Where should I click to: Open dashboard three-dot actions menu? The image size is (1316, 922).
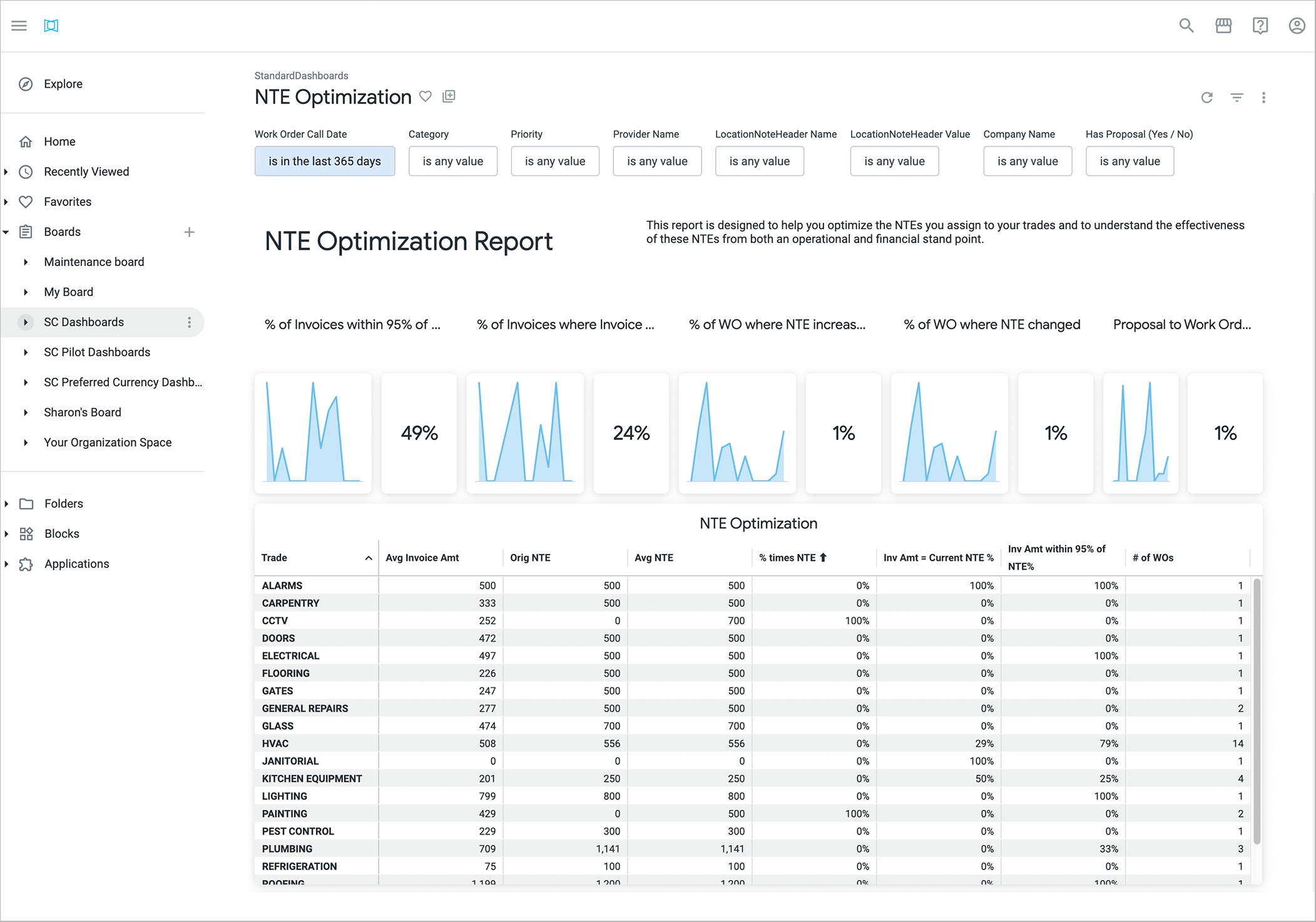click(1263, 98)
